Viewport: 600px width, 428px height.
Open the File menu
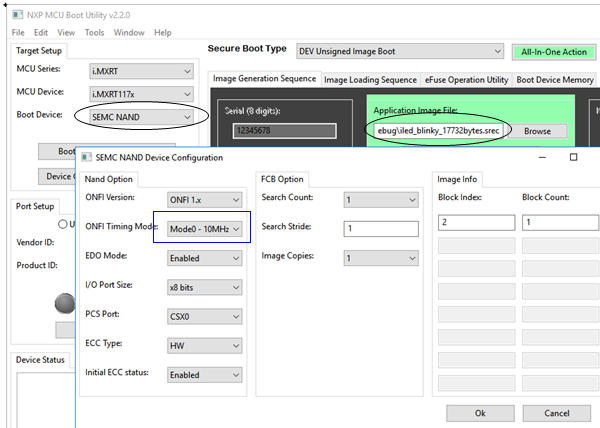(18, 33)
